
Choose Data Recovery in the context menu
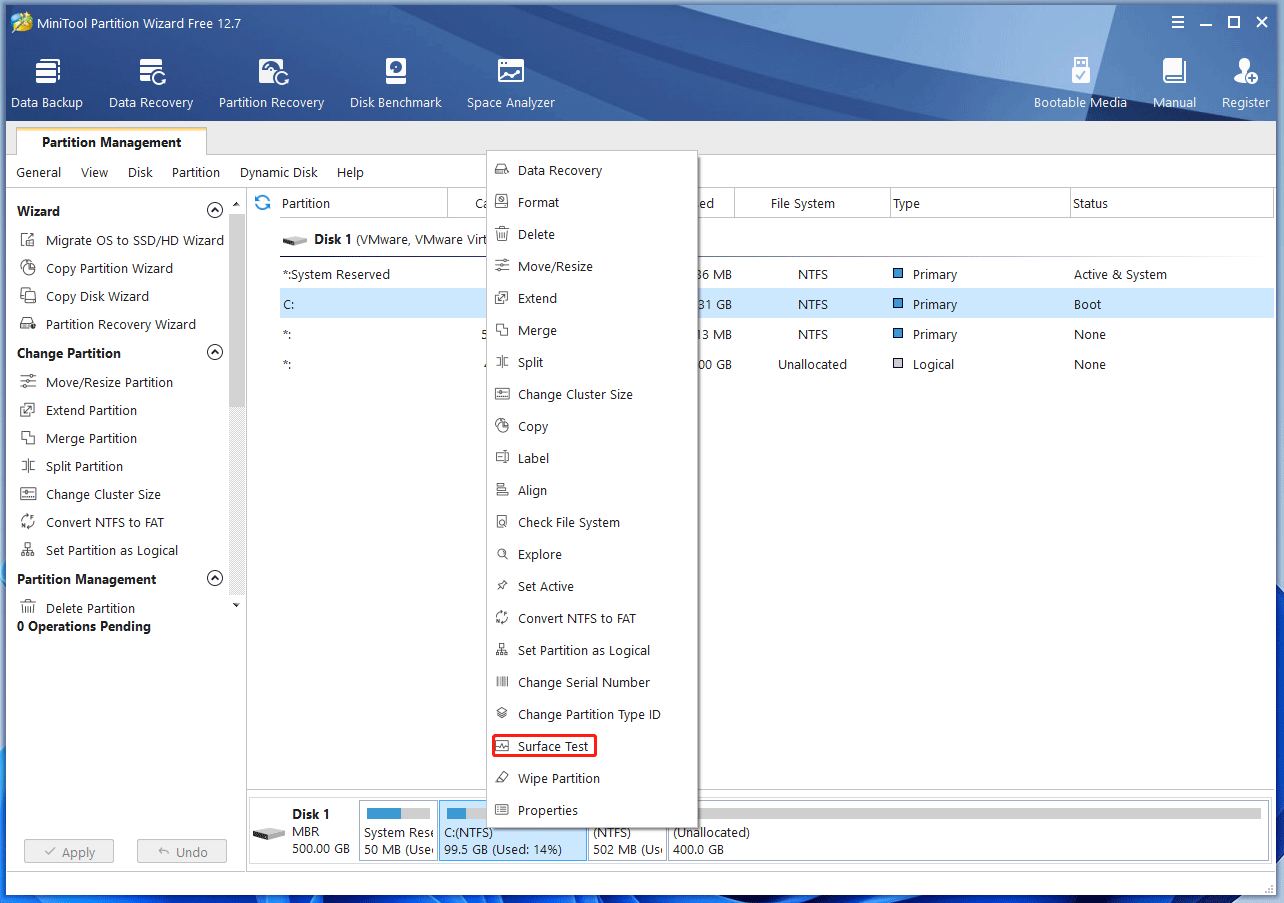click(592, 170)
